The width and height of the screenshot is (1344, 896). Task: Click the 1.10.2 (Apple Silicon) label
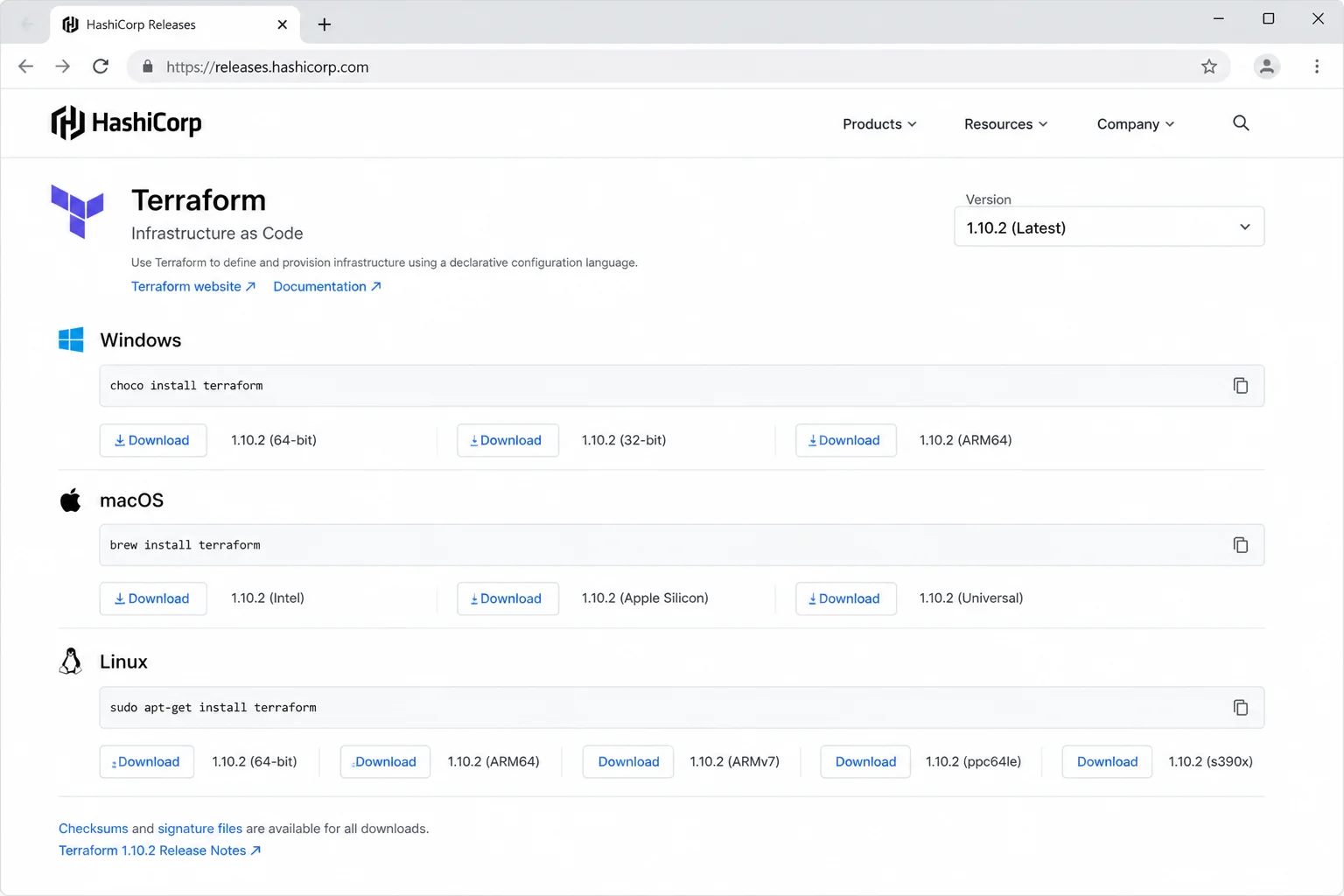click(x=645, y=598)
